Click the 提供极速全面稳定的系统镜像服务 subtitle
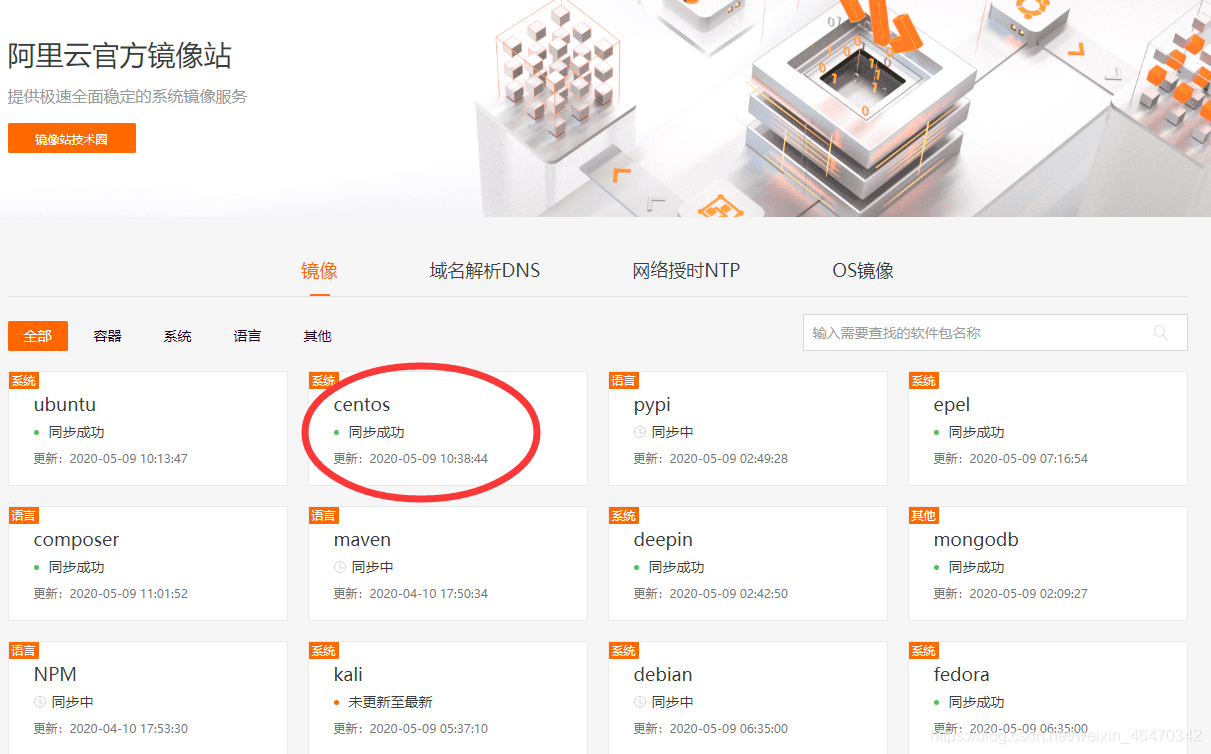Screen dimensions: 1211x754 (x=127, y=97)
